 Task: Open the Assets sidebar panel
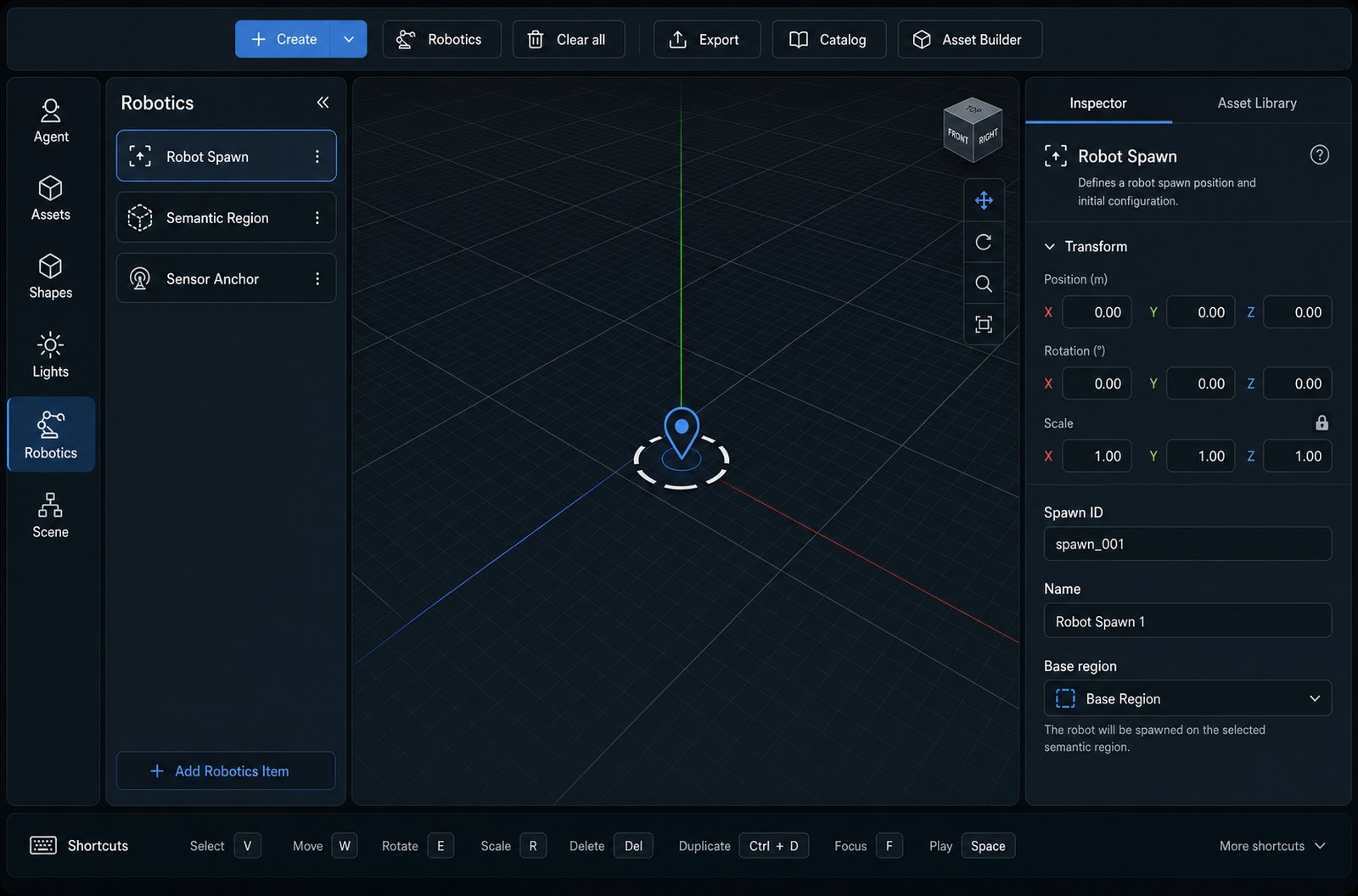(51, 199)
